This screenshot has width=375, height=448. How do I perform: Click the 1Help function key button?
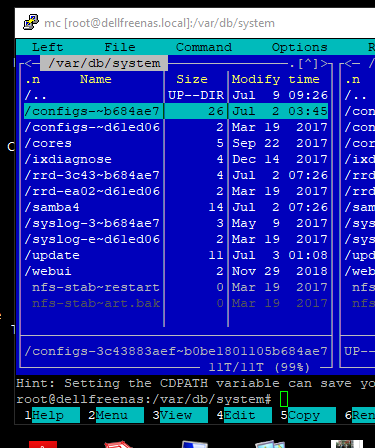click(x=52, y=415)
